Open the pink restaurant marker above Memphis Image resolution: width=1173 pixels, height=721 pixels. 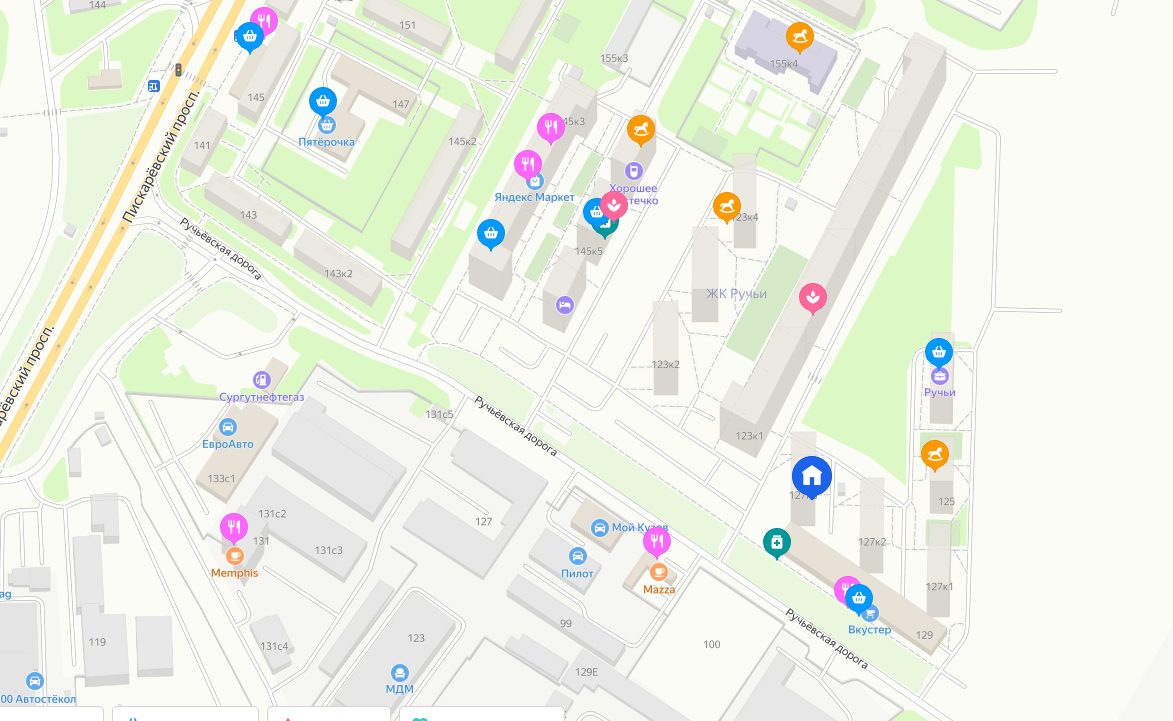click(234, 527)
